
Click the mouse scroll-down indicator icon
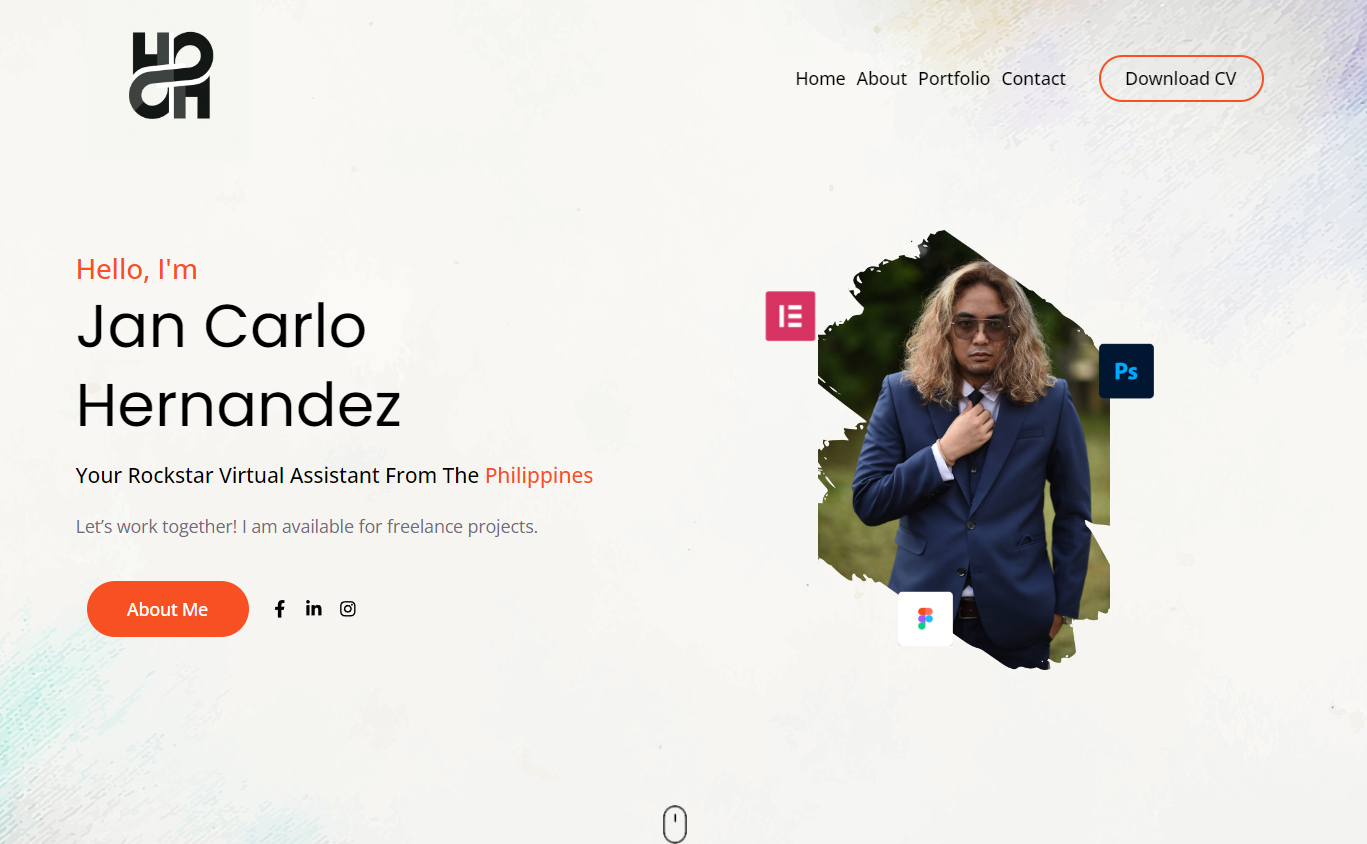(675, 824)
